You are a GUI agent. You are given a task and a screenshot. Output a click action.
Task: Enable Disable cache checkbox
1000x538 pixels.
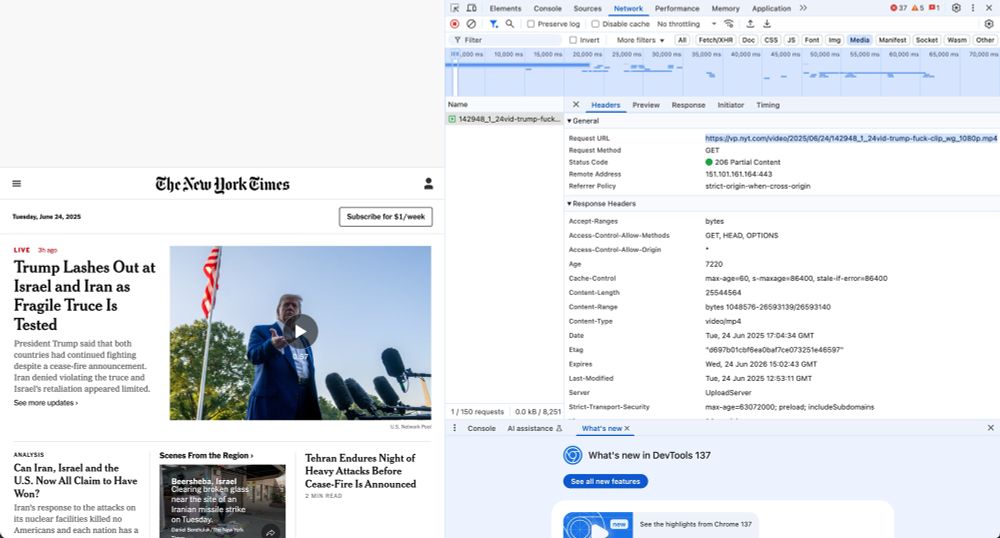595,24
